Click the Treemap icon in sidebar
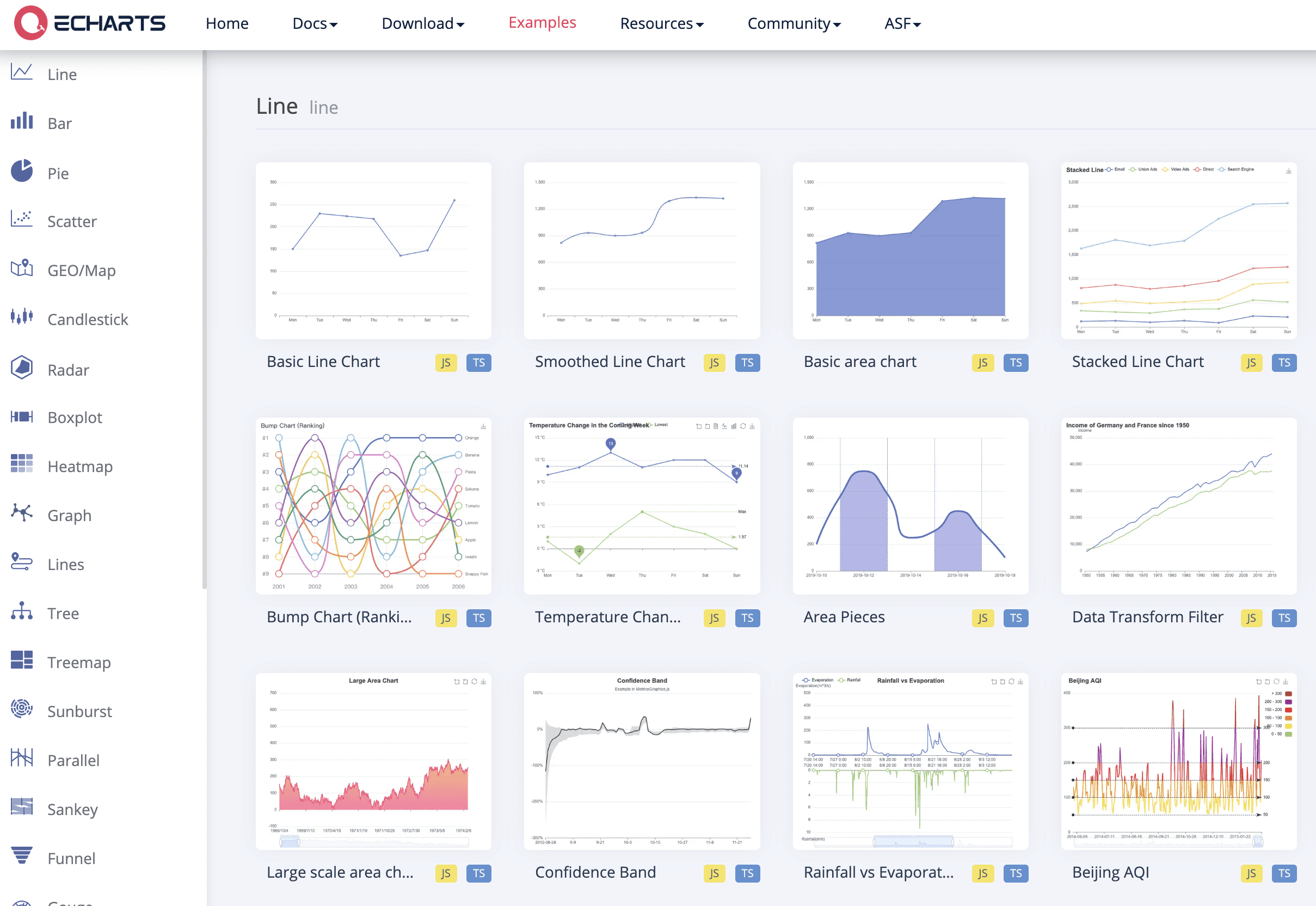The height and width of the screenshot is (906, 1316). coord(22,660)
